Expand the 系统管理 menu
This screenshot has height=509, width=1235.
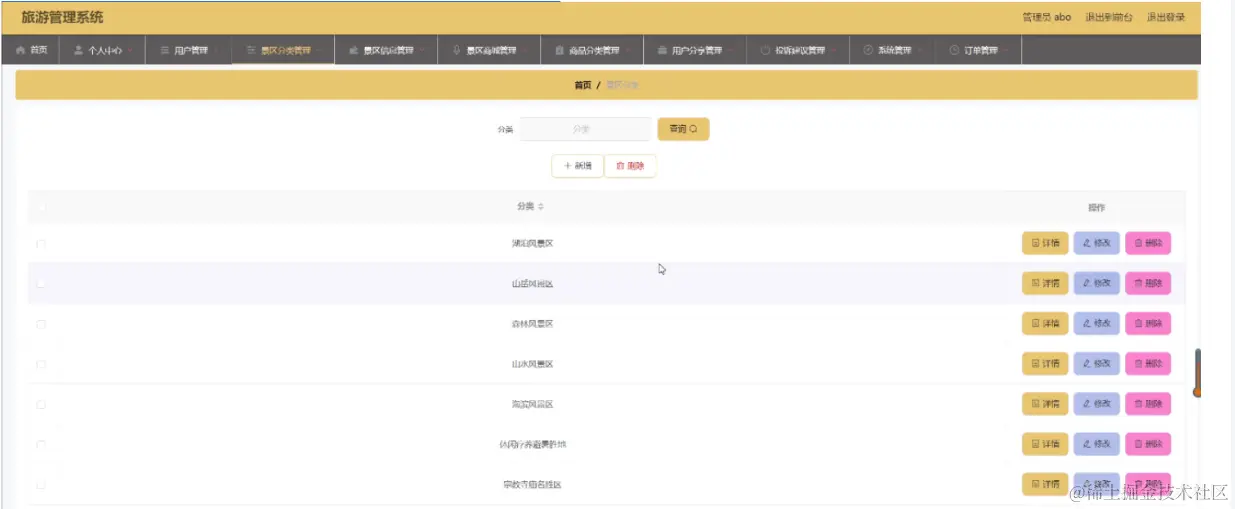click(892, 50)
